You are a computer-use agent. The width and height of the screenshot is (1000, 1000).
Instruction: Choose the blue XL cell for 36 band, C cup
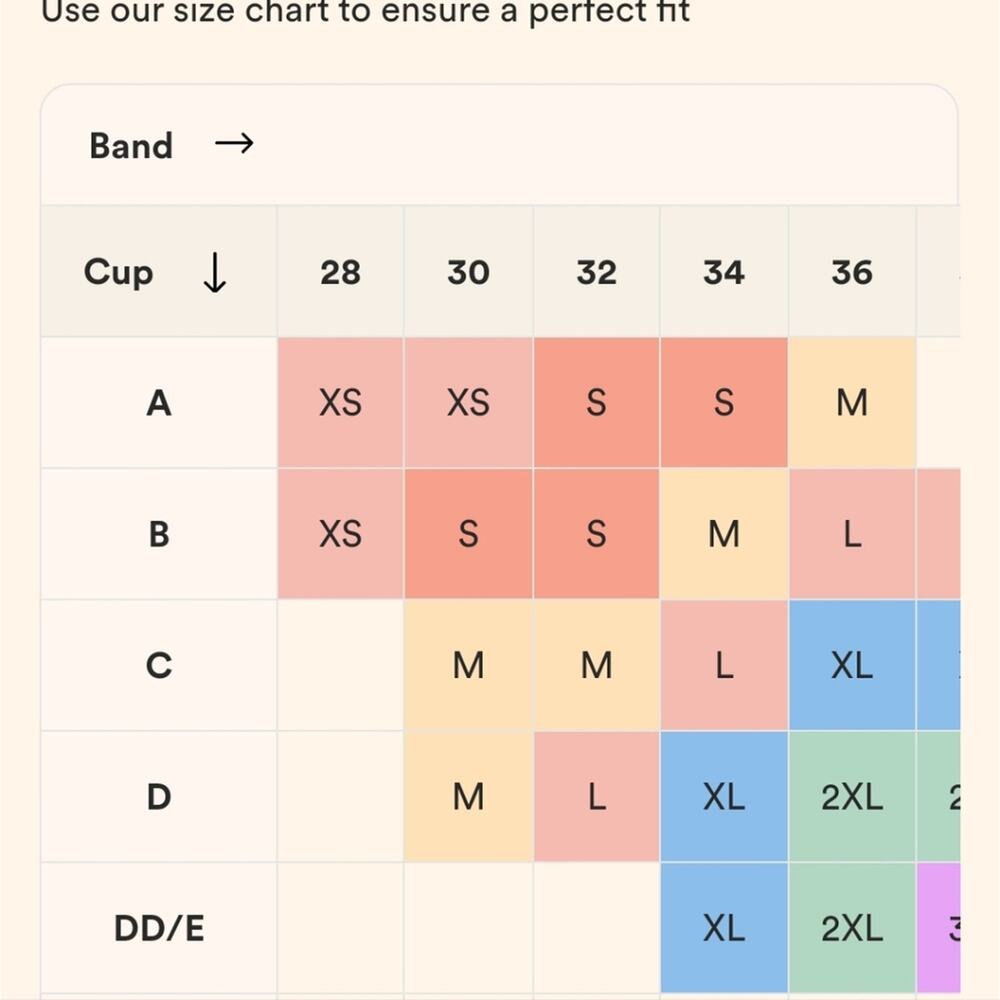852,665
